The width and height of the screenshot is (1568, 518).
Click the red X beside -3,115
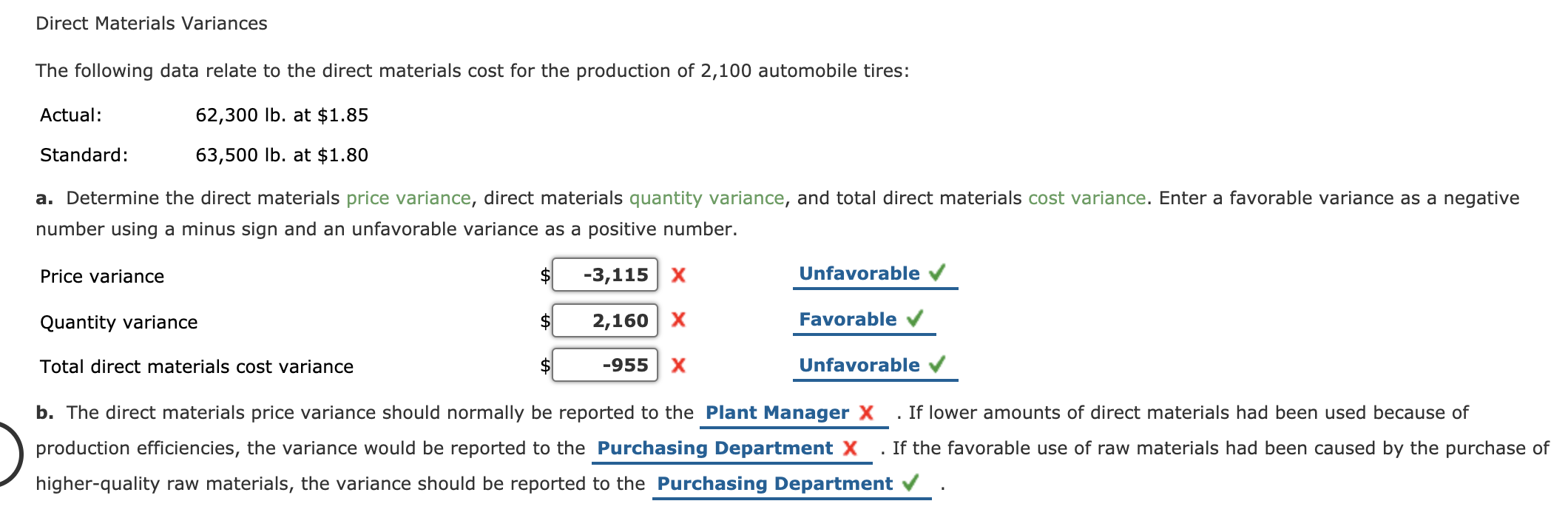(677, 275)
